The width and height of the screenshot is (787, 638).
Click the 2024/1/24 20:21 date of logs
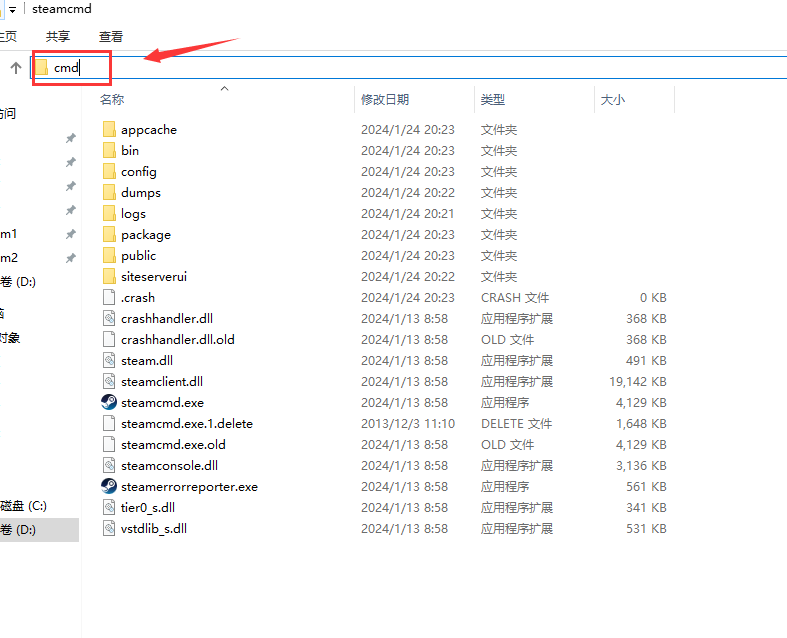tap(408, 213)
